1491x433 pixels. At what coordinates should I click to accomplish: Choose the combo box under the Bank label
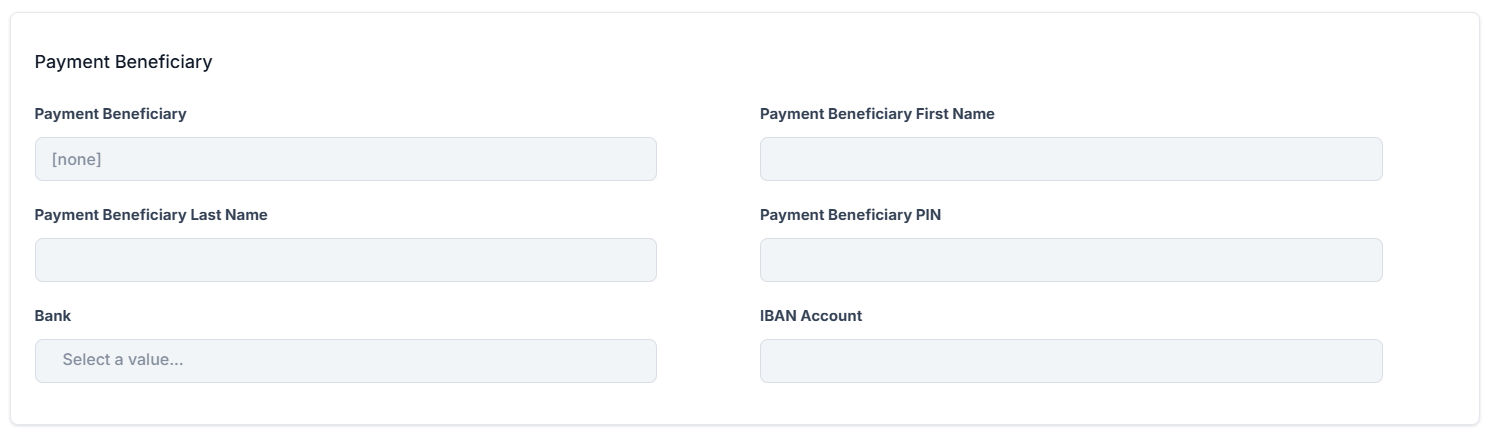345,360
